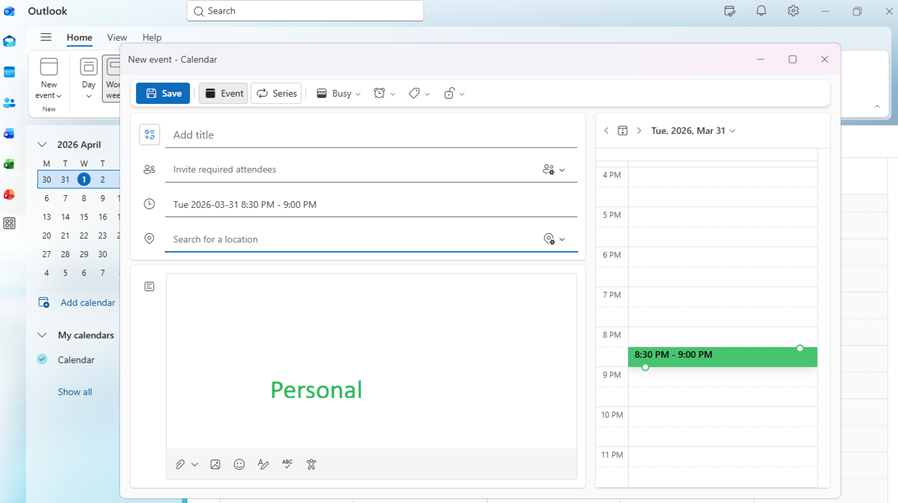The image size is (898, 503).
Task: Go to today using the calendar icon in day panel
Action: tap(623, 131)
